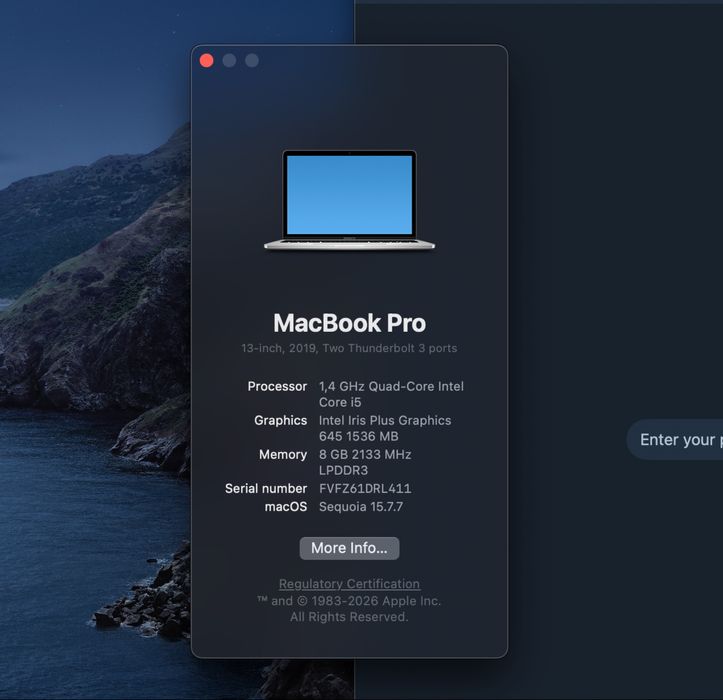Select the serial number FVFZ61DRL411

[x=365, y=488]
